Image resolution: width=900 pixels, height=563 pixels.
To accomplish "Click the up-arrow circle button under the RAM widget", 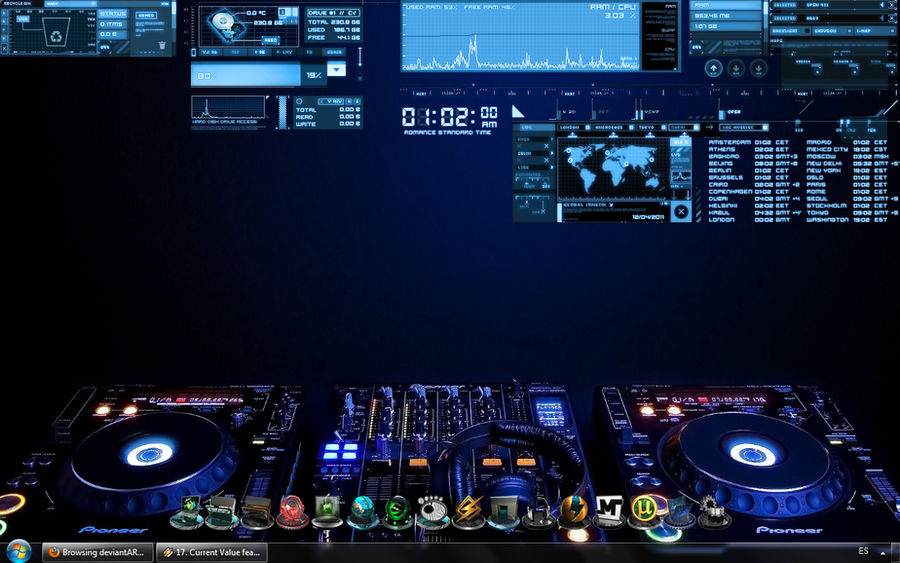I will [713, 68].
